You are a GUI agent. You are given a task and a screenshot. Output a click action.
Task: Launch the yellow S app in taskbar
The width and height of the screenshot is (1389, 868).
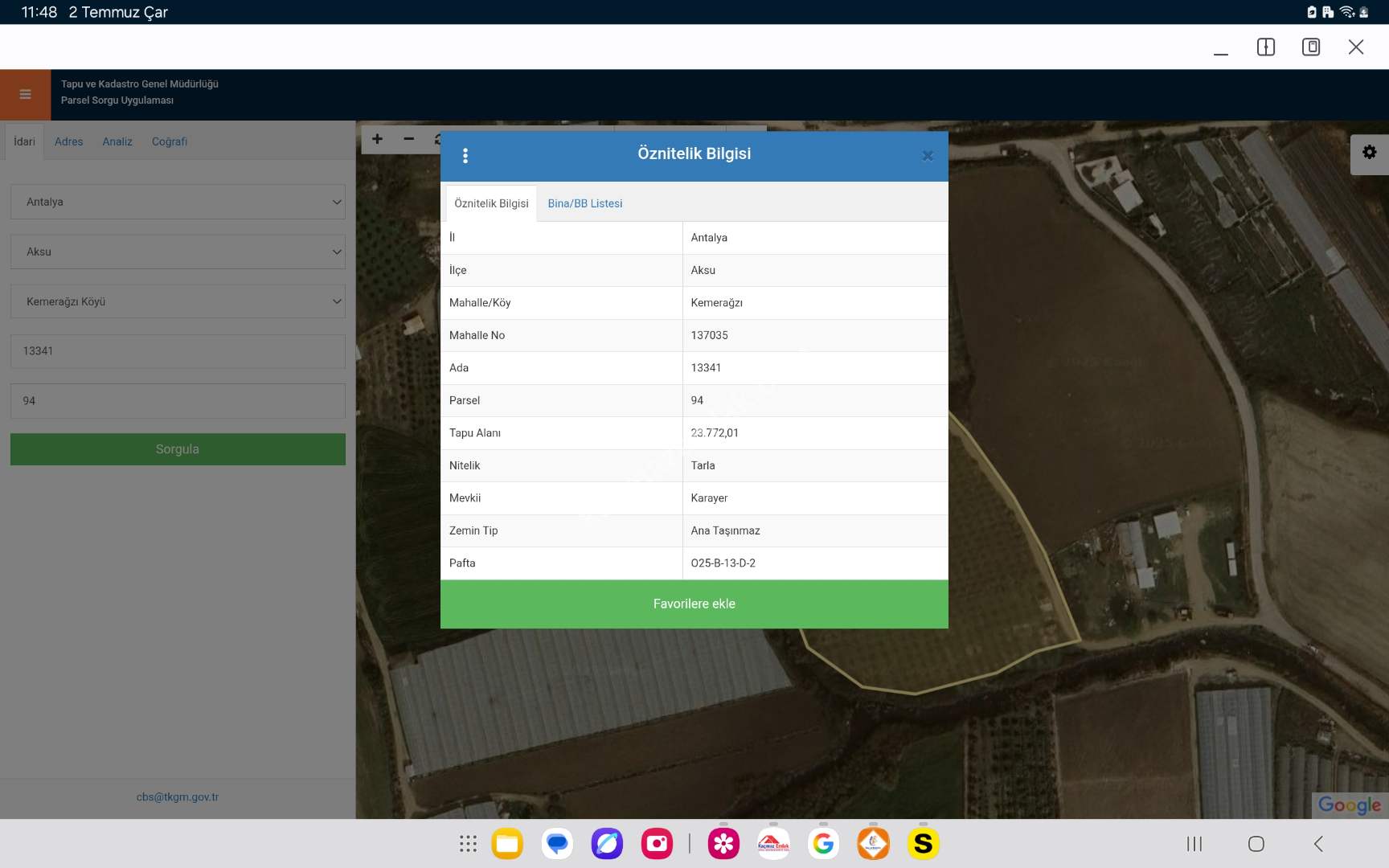tap(923, 843)
